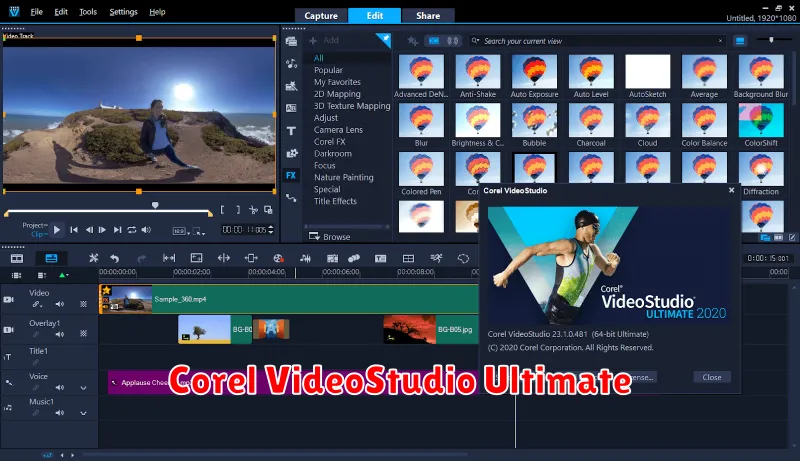This screenshot has width=800, height=461.
Task: Open the Template library panel icon
Action: [291, 86]
